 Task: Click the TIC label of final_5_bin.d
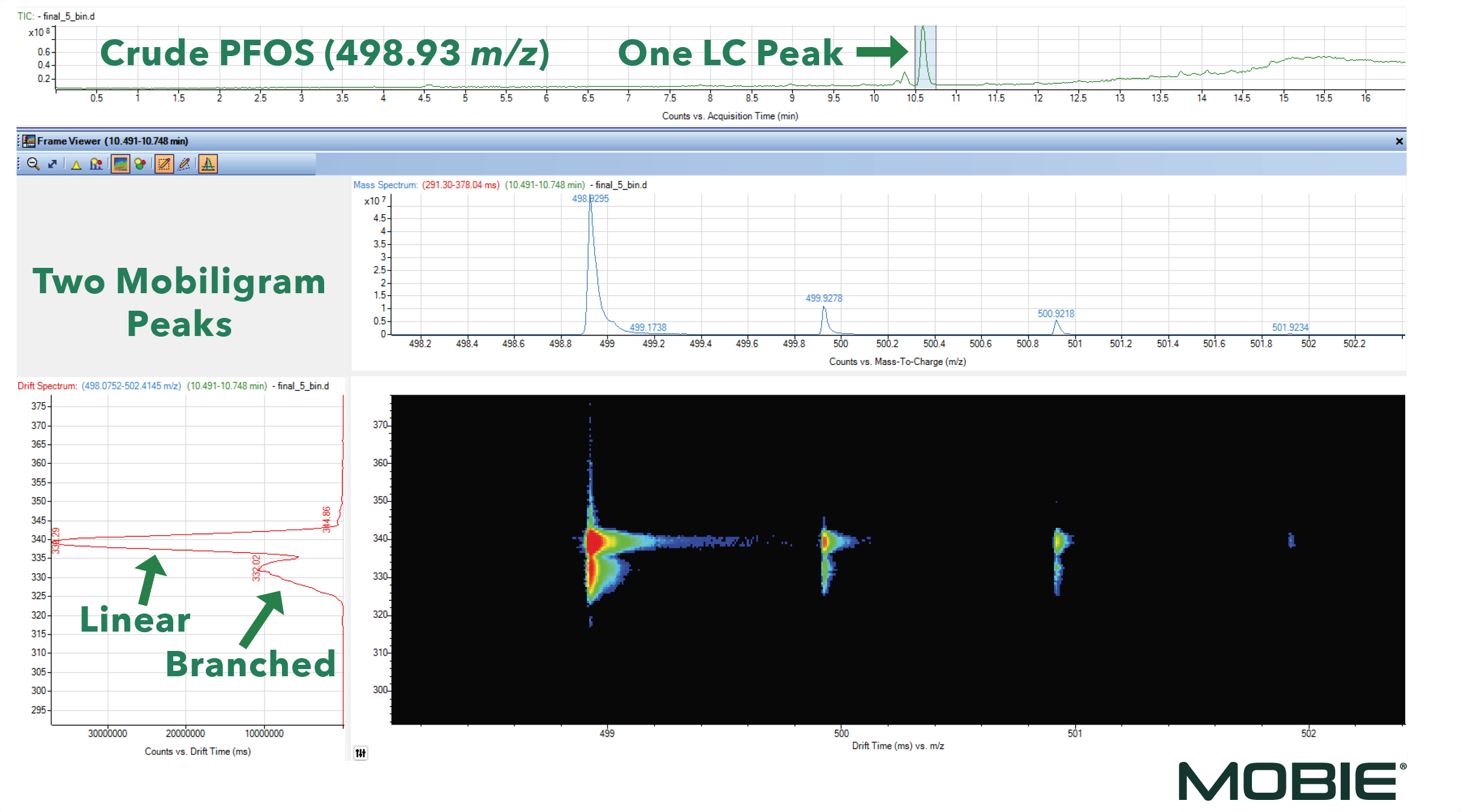[56, 16]
